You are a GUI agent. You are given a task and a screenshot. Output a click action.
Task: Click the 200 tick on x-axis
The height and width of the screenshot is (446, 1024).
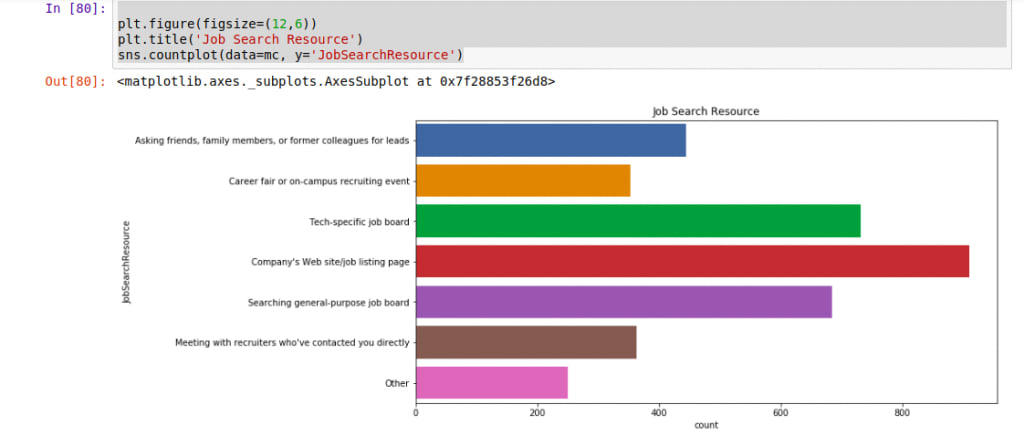click(537, 413)
